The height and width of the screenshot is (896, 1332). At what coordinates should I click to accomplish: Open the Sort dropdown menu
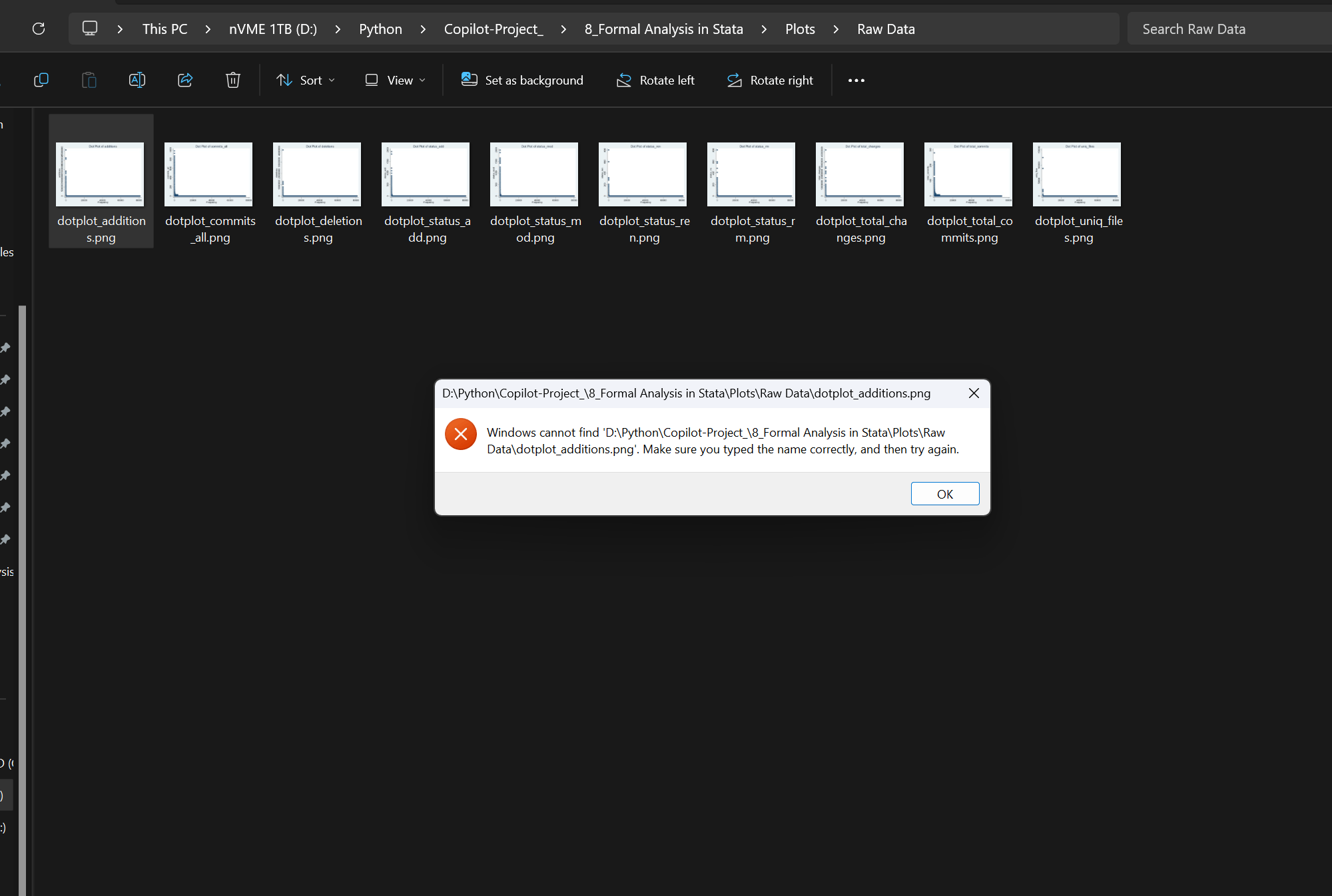pyautogui.click(x=306, y=80)
